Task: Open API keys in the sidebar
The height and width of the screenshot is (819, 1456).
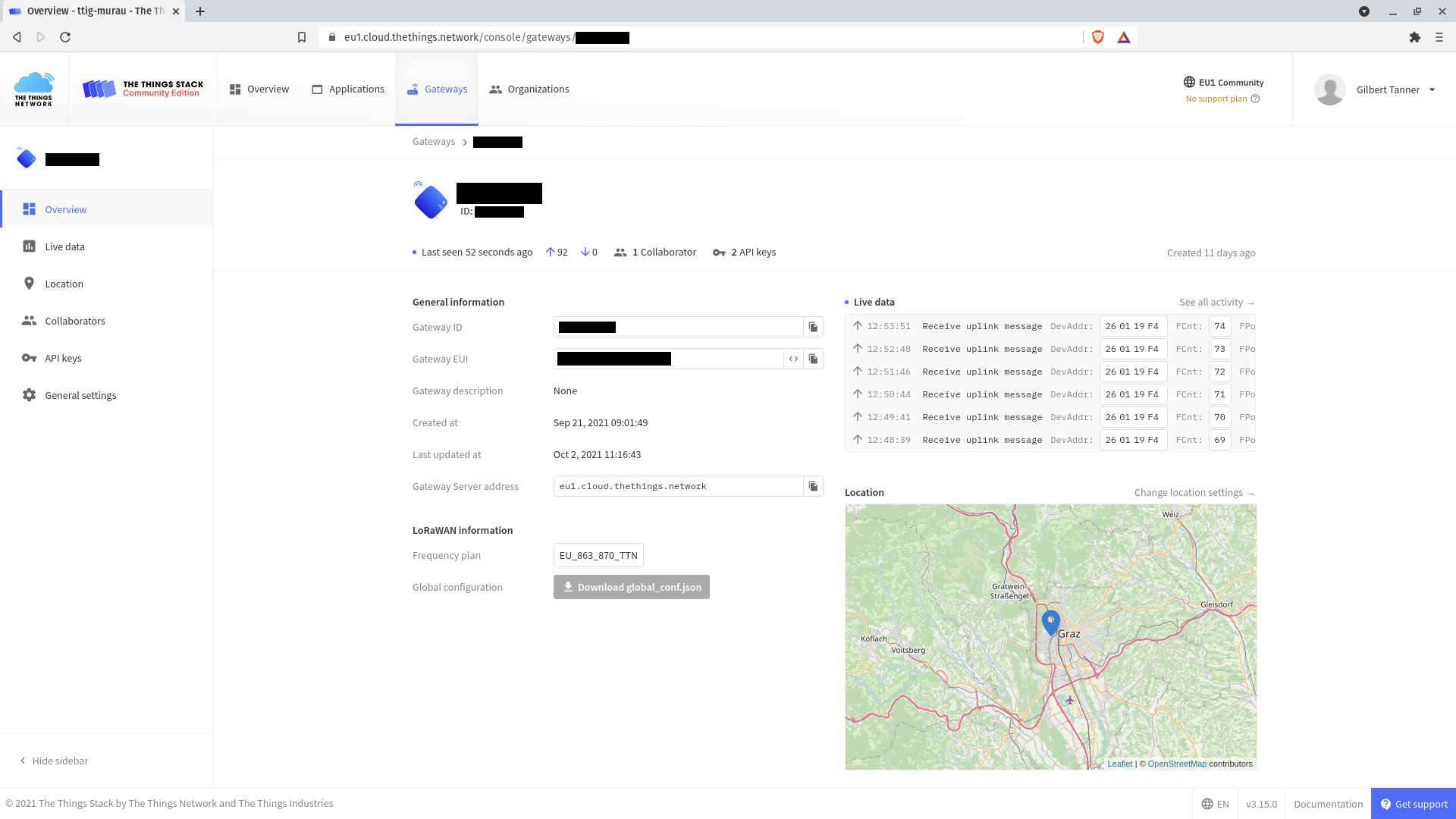Action: (x=63, y=358)
